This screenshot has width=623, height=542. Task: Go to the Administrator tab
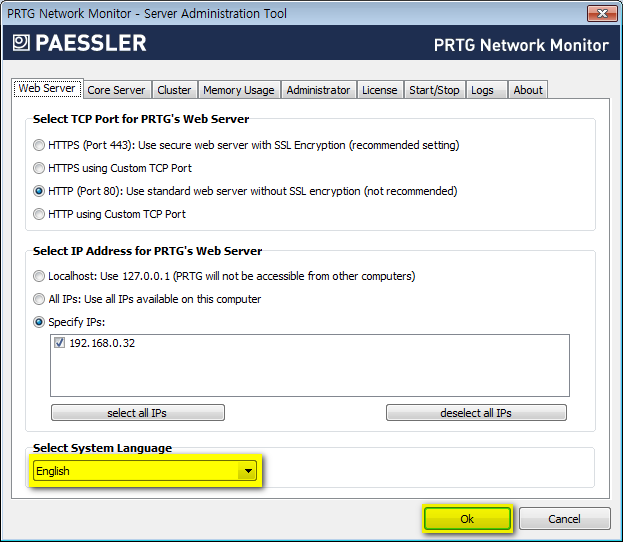click(318, 90)
